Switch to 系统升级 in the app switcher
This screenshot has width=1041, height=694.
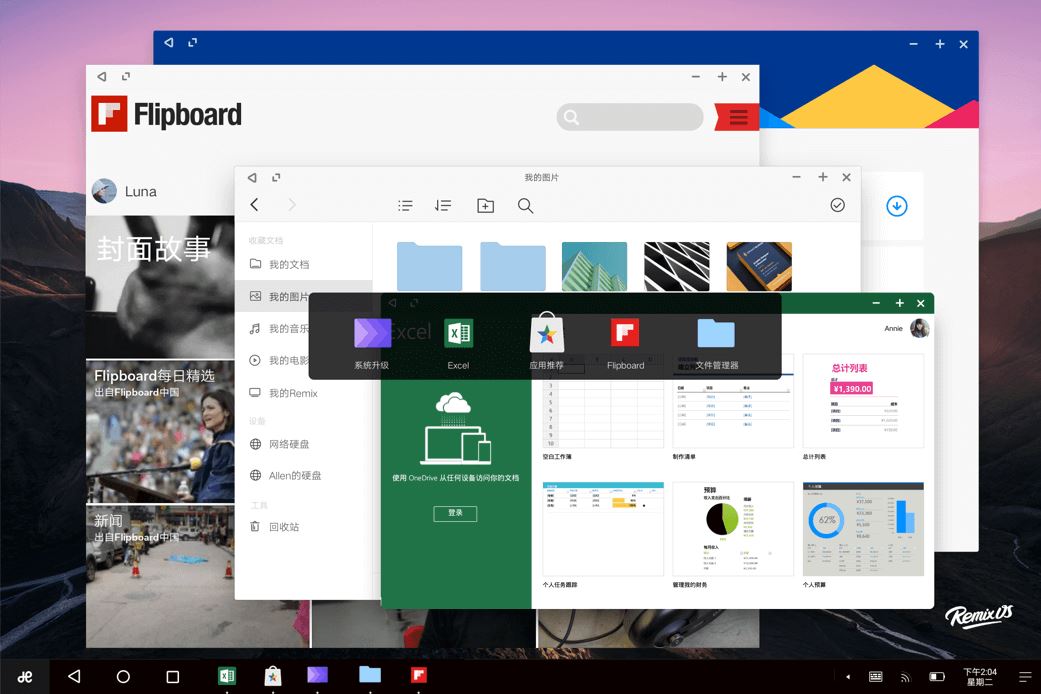click(x=372, y=343)
